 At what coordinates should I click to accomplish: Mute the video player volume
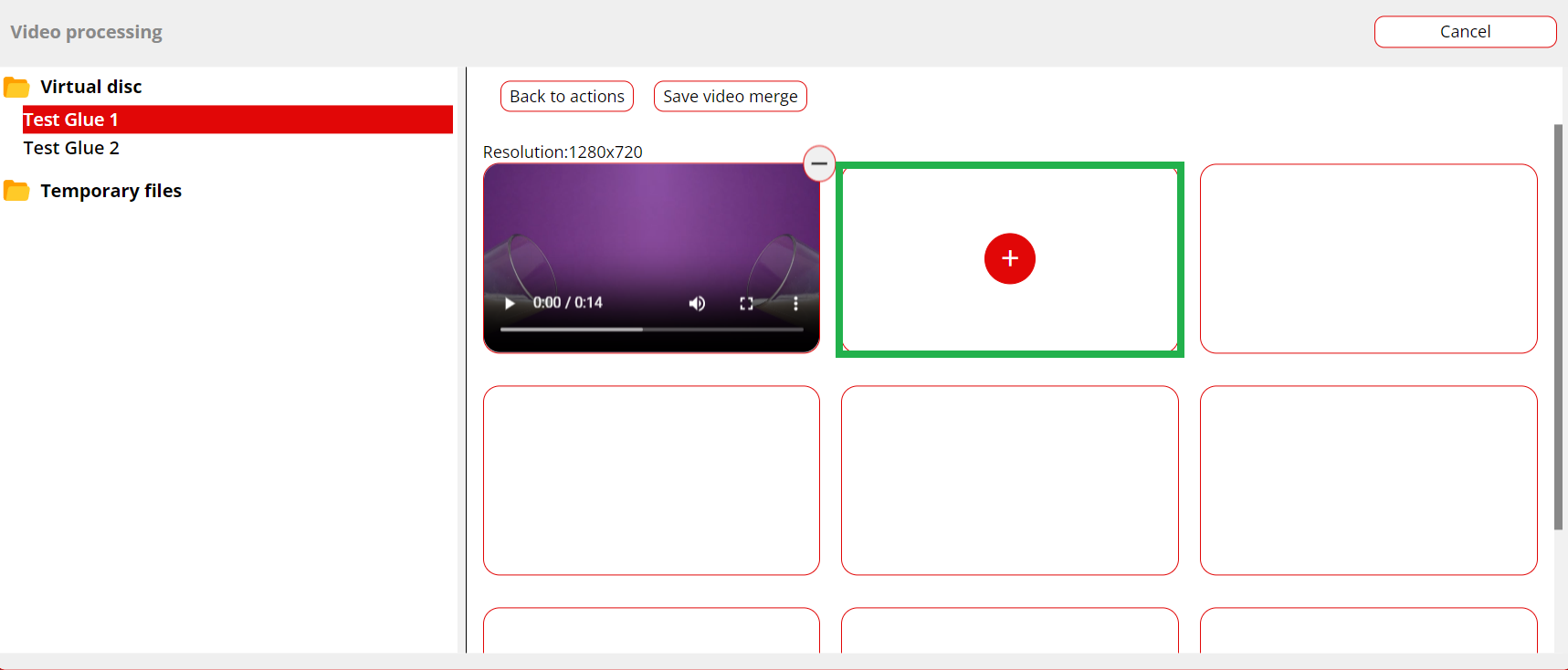coord(697,303)
